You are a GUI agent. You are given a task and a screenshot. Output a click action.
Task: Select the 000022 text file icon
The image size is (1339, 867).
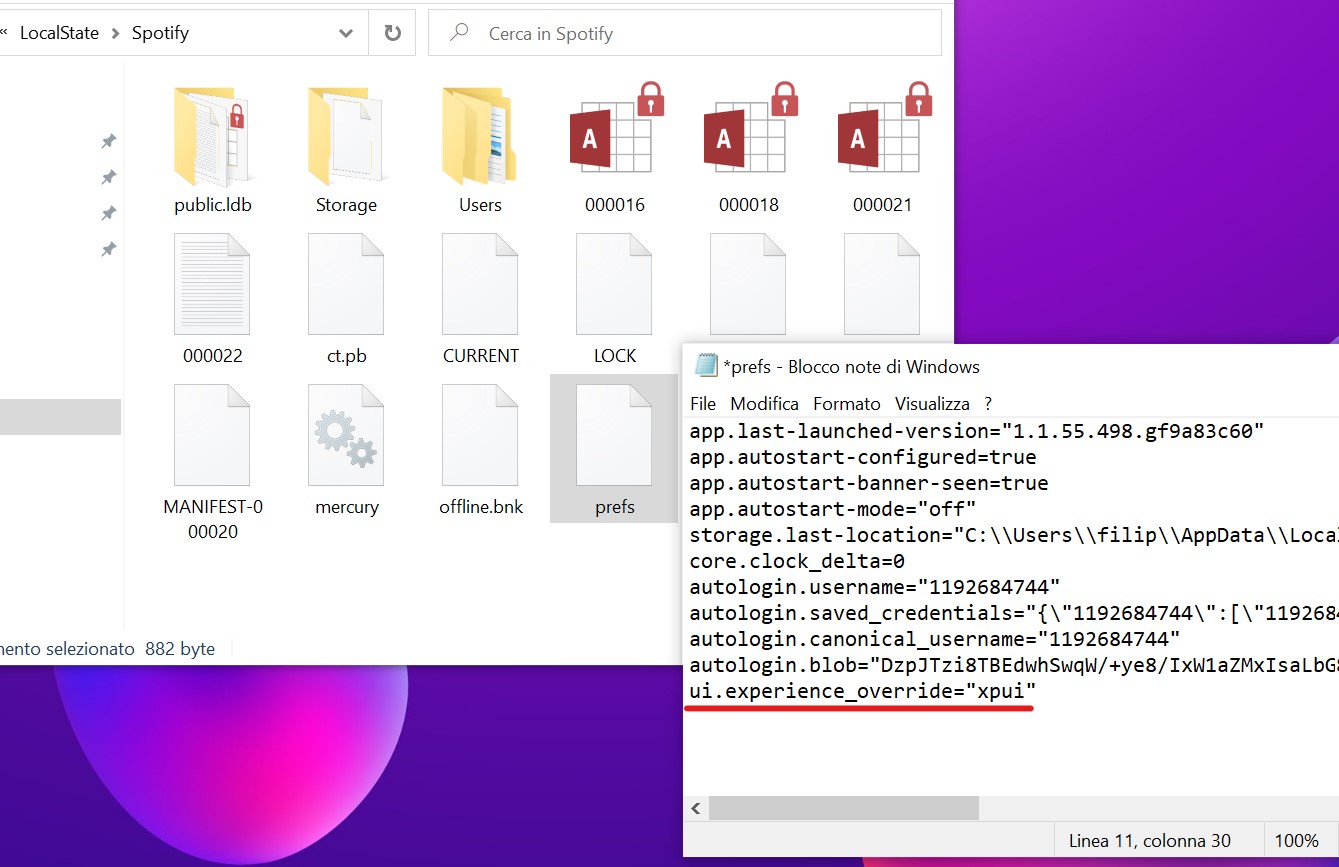[212, 284]
